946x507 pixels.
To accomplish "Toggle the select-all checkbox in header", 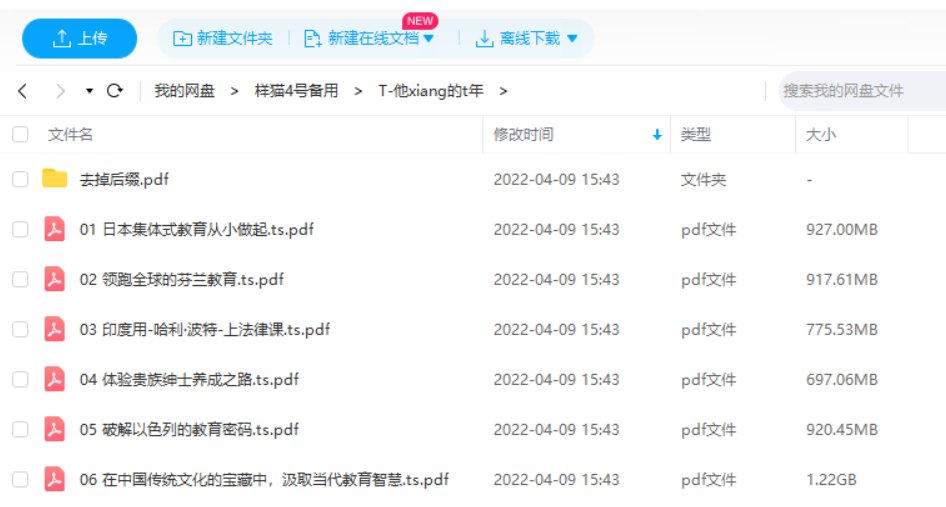I will click(x=20, y=135).
